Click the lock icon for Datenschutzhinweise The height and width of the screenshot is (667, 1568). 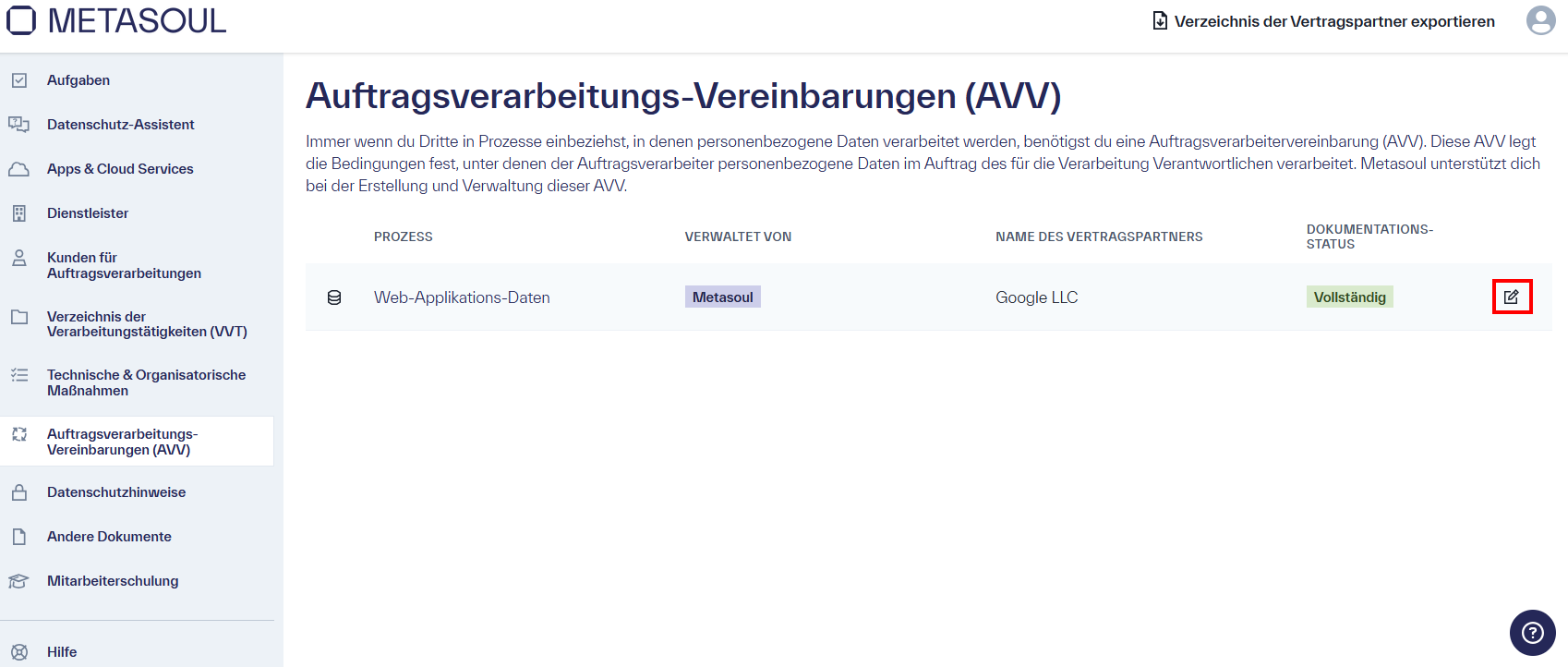point(19,492)
